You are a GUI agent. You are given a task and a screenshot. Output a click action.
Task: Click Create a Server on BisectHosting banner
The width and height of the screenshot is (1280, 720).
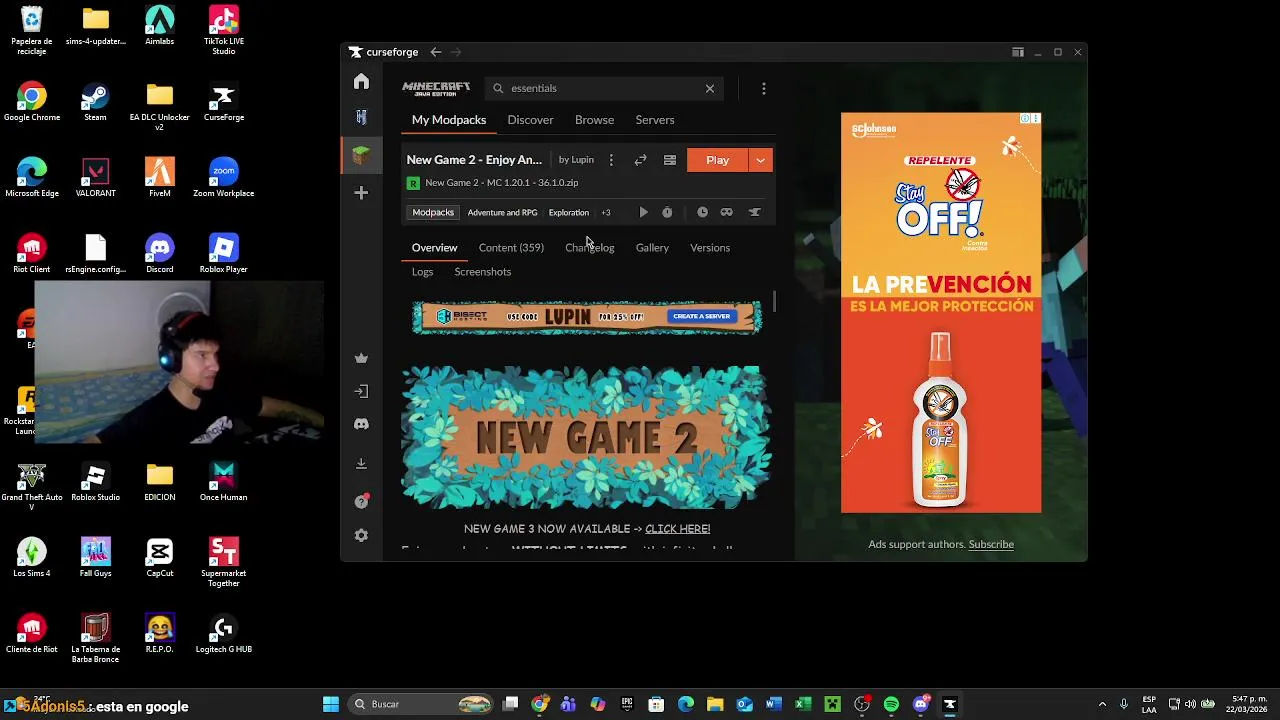pos(701,316)
